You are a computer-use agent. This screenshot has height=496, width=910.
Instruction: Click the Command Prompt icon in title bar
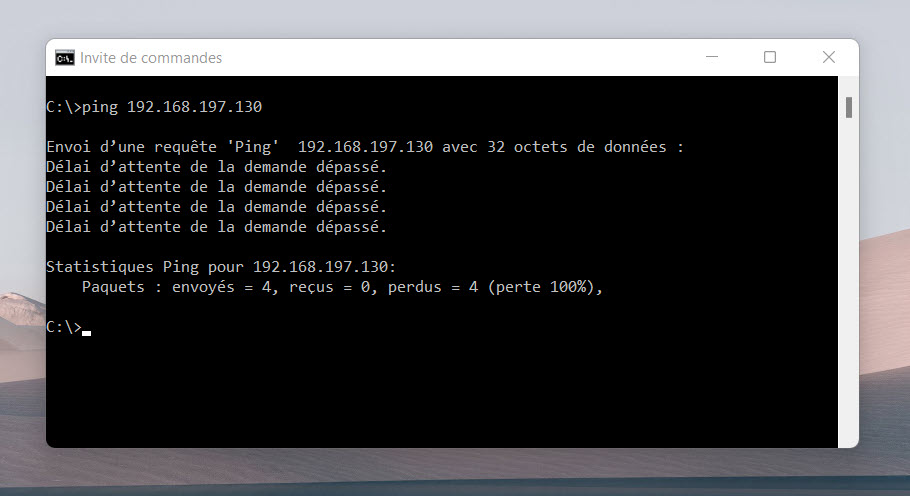(x=64, y=57)
